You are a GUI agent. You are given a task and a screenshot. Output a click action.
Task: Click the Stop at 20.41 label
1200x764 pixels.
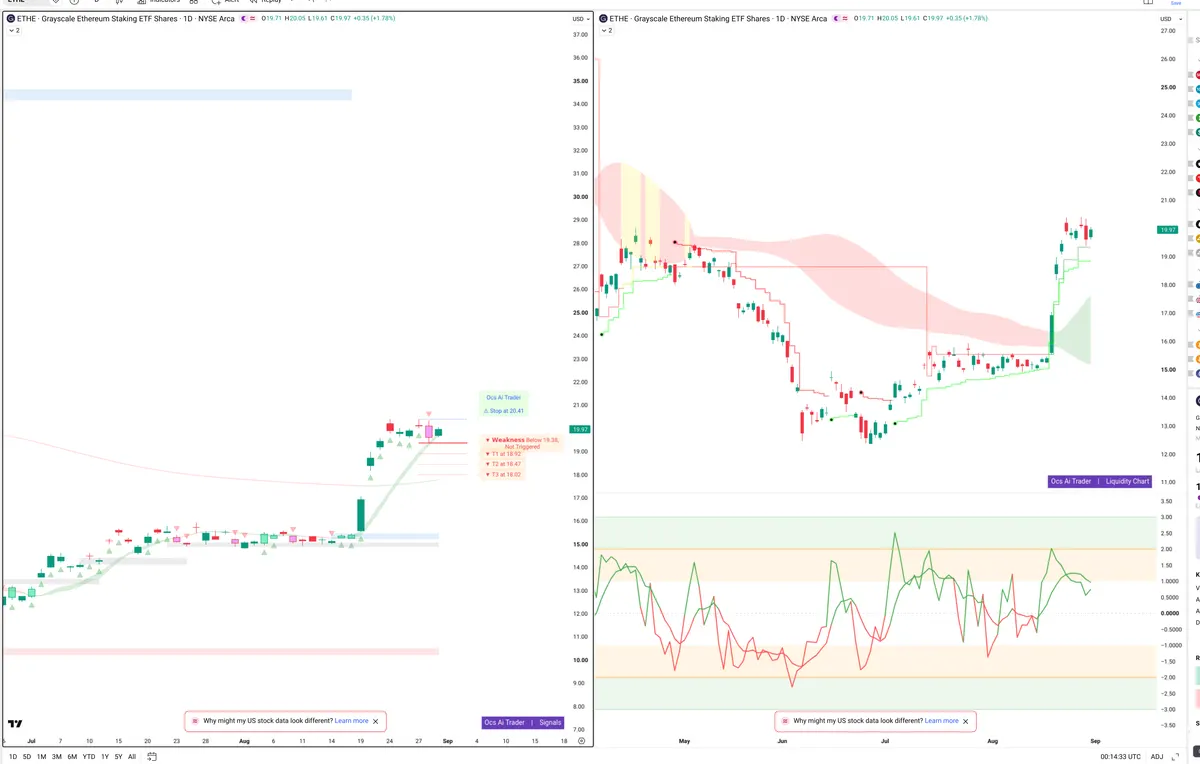coord(505,410)
